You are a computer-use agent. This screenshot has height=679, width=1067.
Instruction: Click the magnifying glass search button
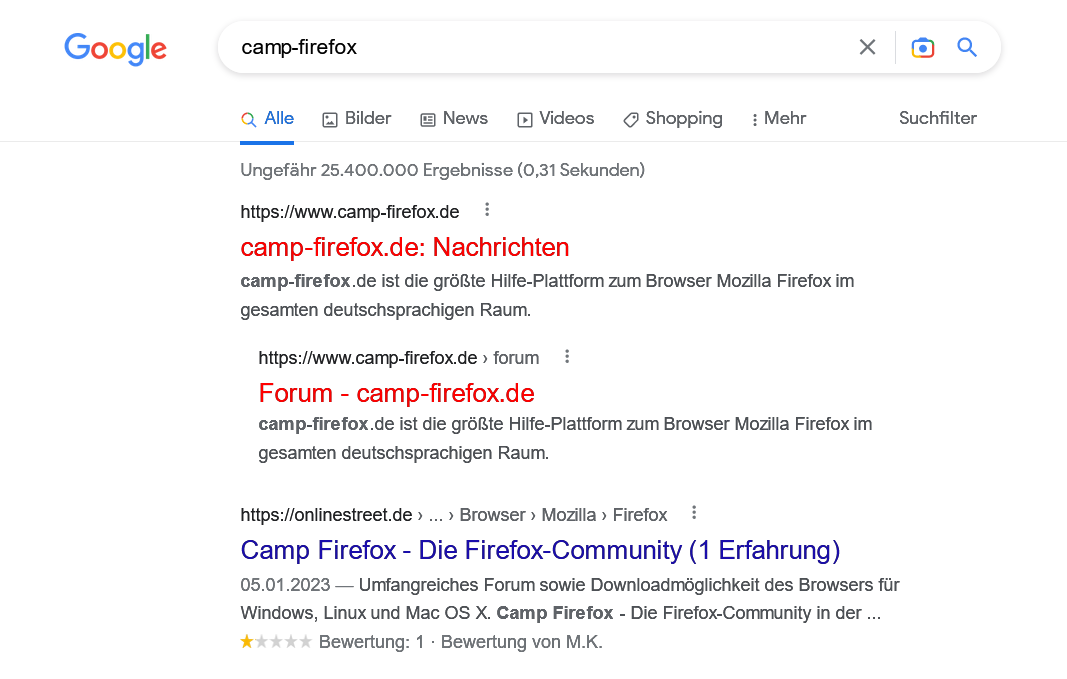coord(967,47)
